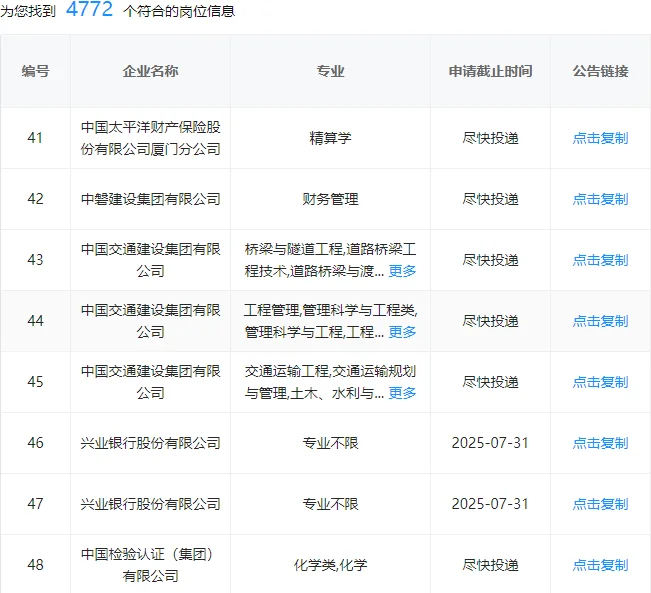Select 尽快投递 in row 41

pyautogui.click(x=490, y=138)
